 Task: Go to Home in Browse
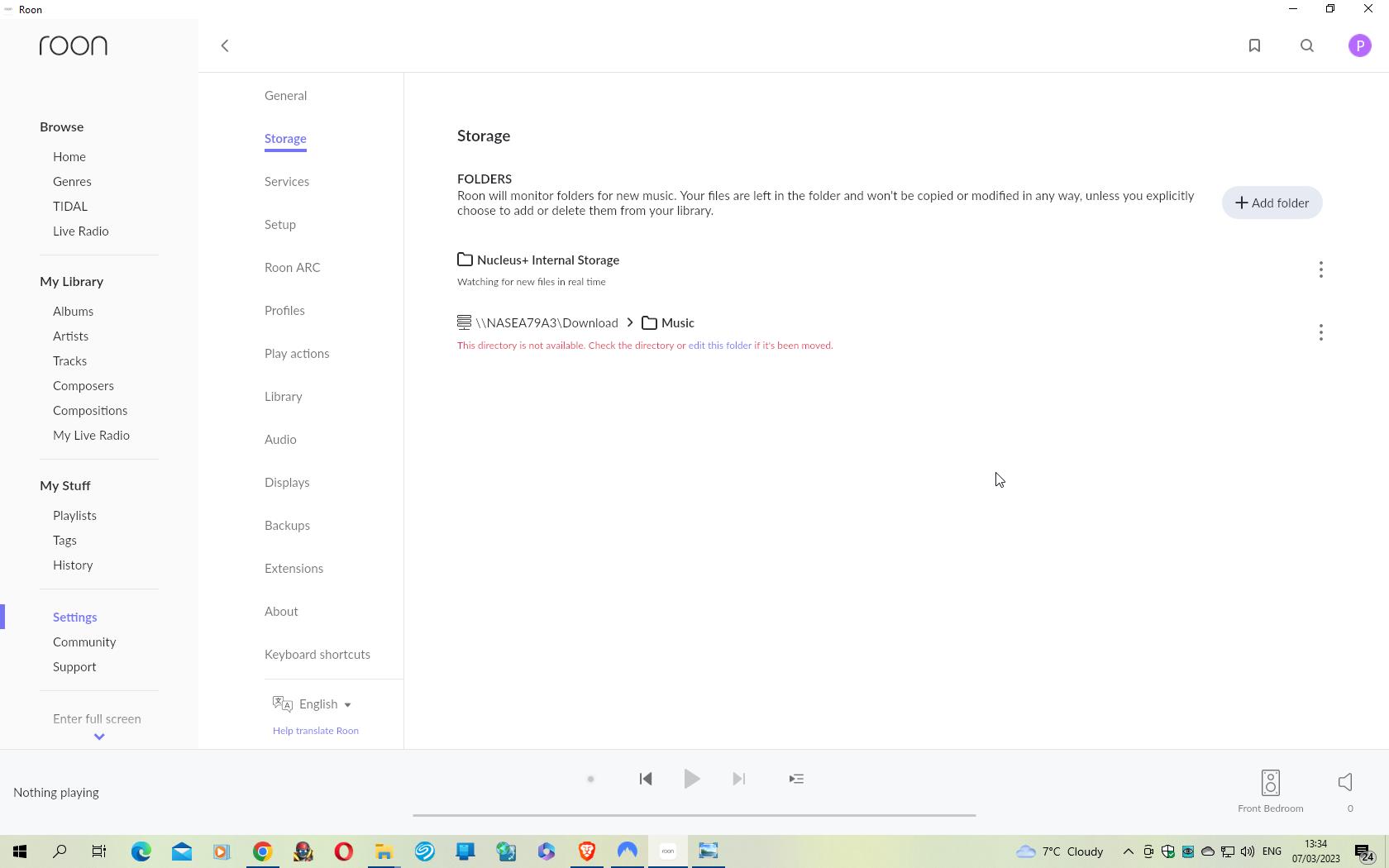coord(69,157)
